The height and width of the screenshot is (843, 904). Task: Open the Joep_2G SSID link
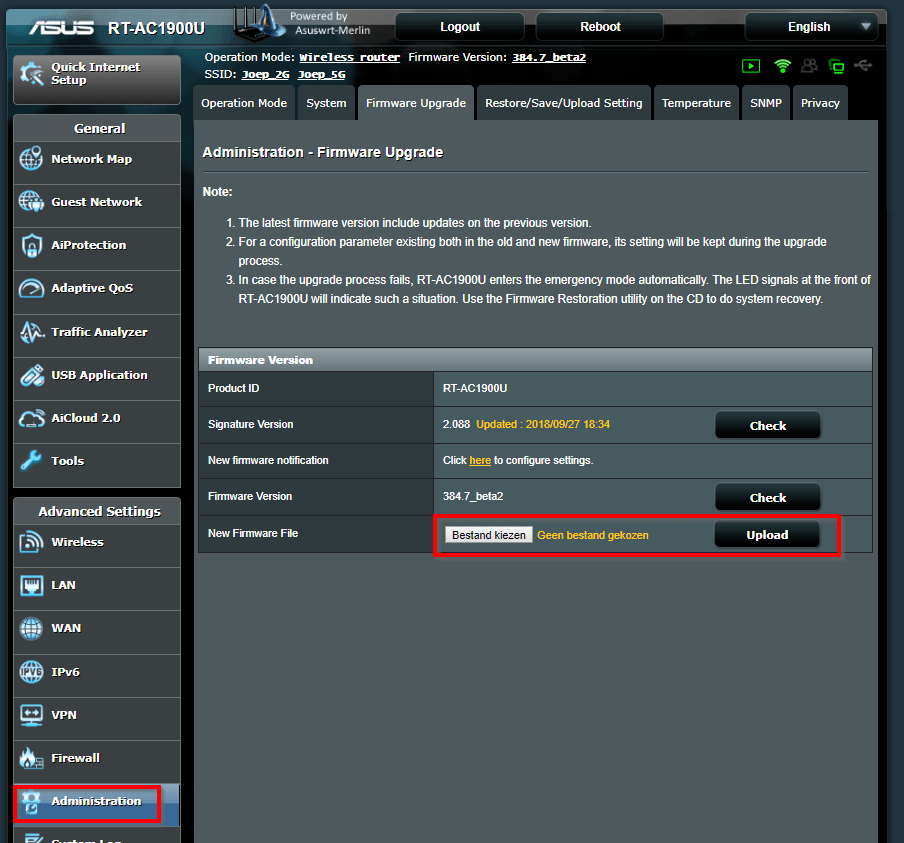264,73
